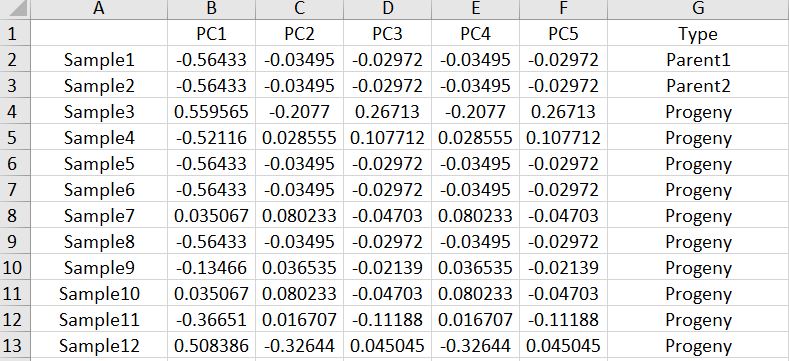Click the Type header cell
The image size is (789, 361).
(x=698, y=34)
